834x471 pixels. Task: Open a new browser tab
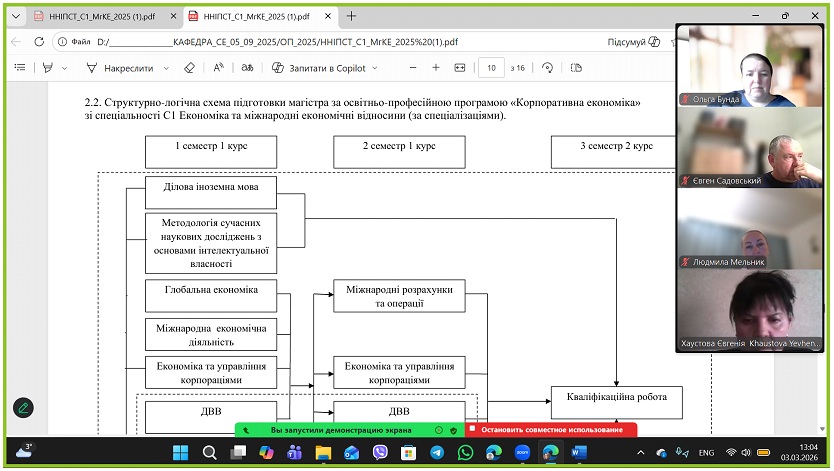351,16
